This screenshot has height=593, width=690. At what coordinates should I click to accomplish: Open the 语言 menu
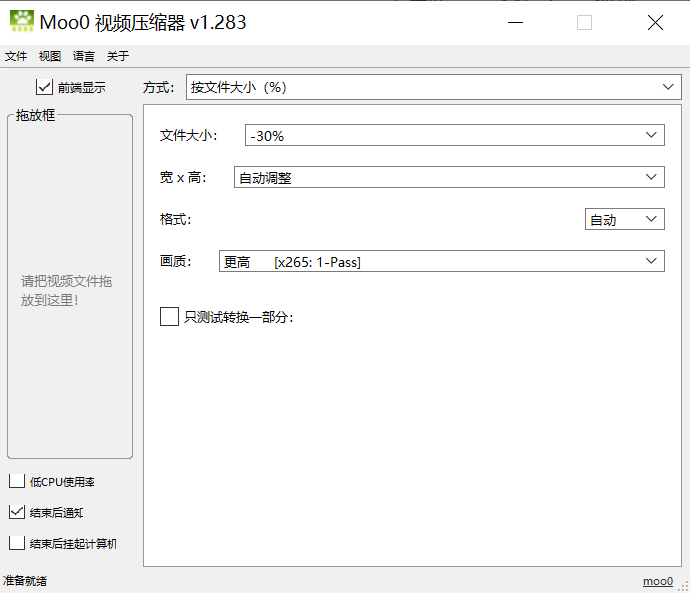[x=84, y=56]
